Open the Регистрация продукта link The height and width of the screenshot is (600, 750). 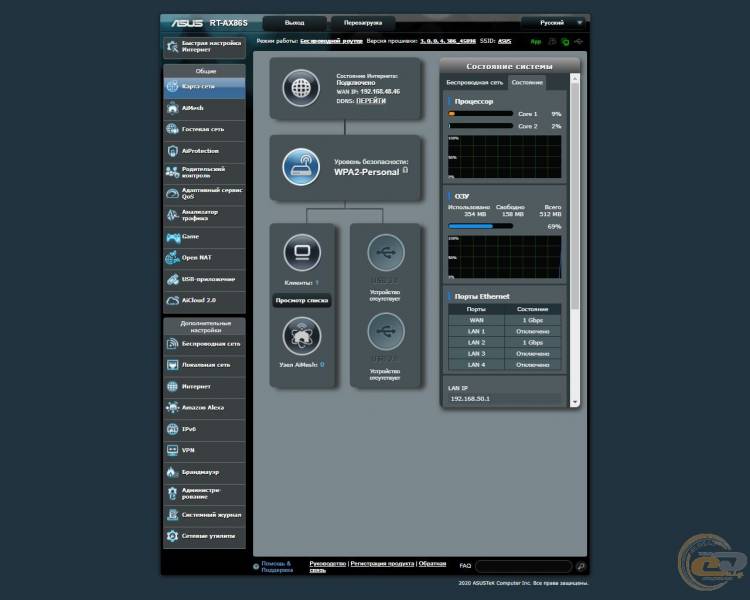click(x=382, y=564)
